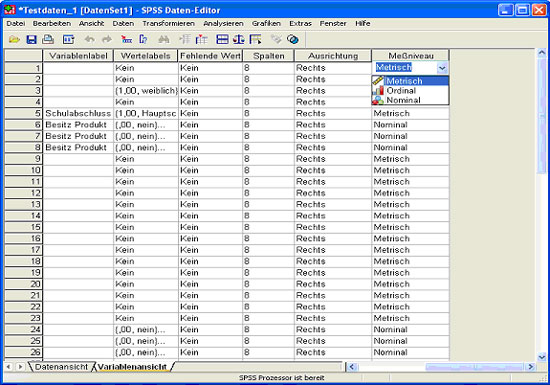The width and height of the screenshot is (550, 385).
Task: Click the Use Sets icon
Action: point(293,39)
